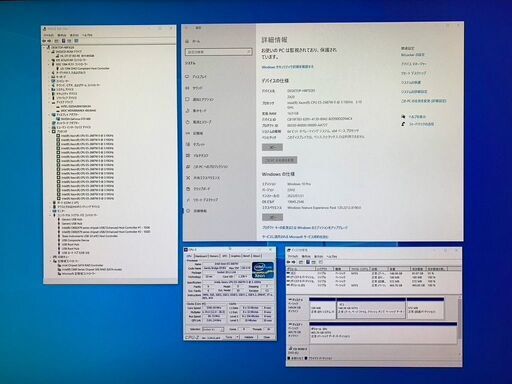Open BitLocker settings link in related settings
This screenshot has height=384, width=512.
click(413, 55)
